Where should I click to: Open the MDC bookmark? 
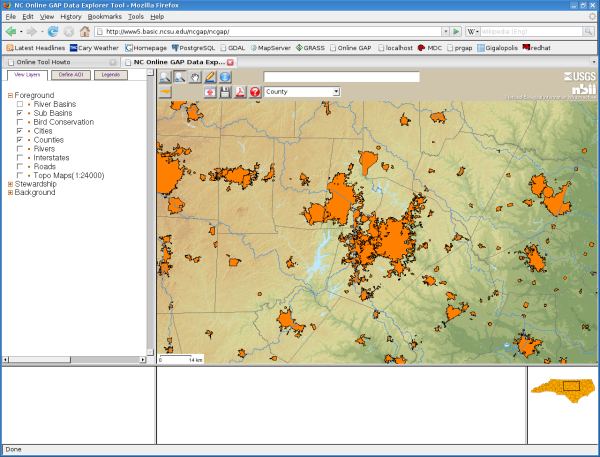[430, 48]
